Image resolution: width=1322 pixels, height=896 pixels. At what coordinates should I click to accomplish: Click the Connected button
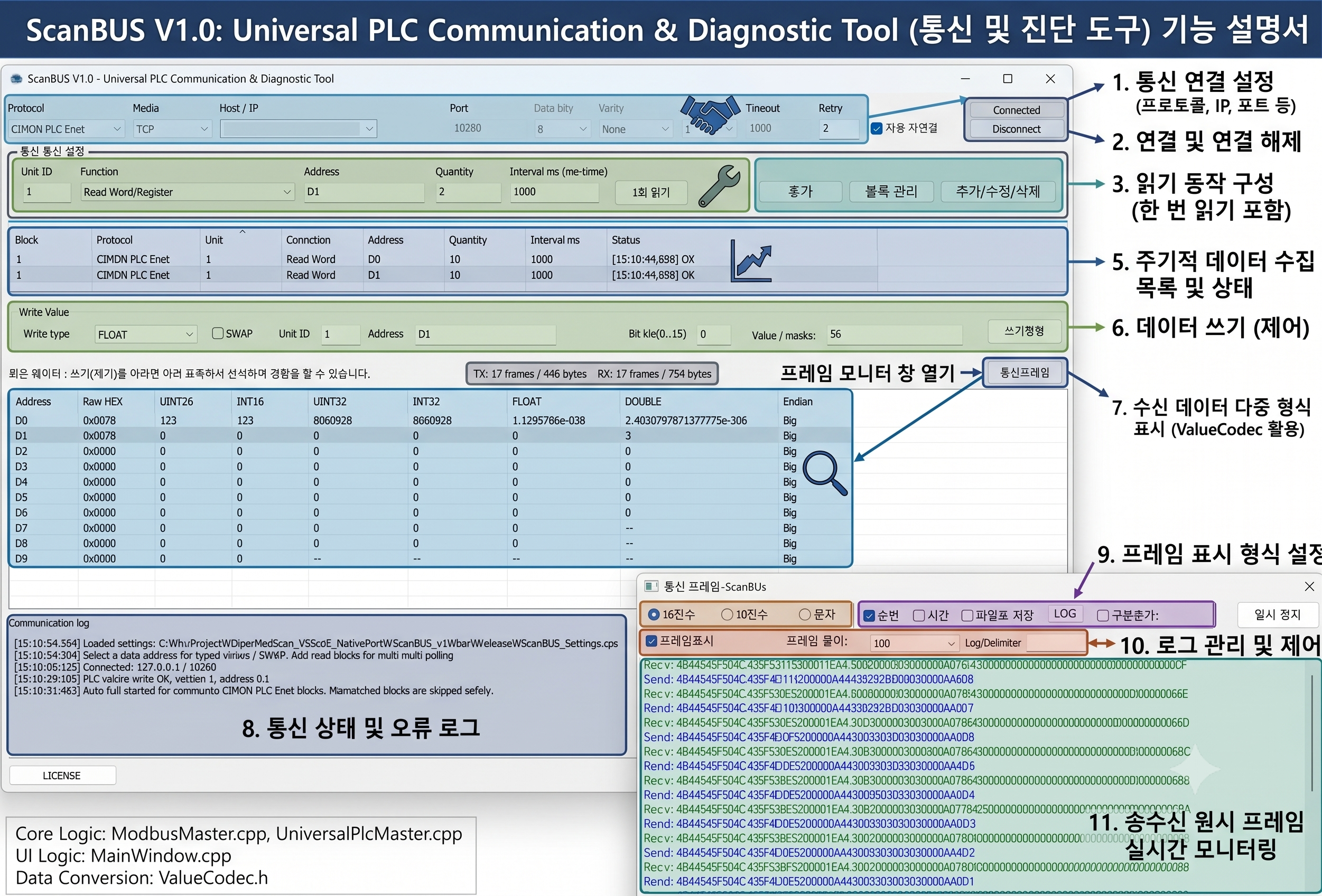point(1016,110)
